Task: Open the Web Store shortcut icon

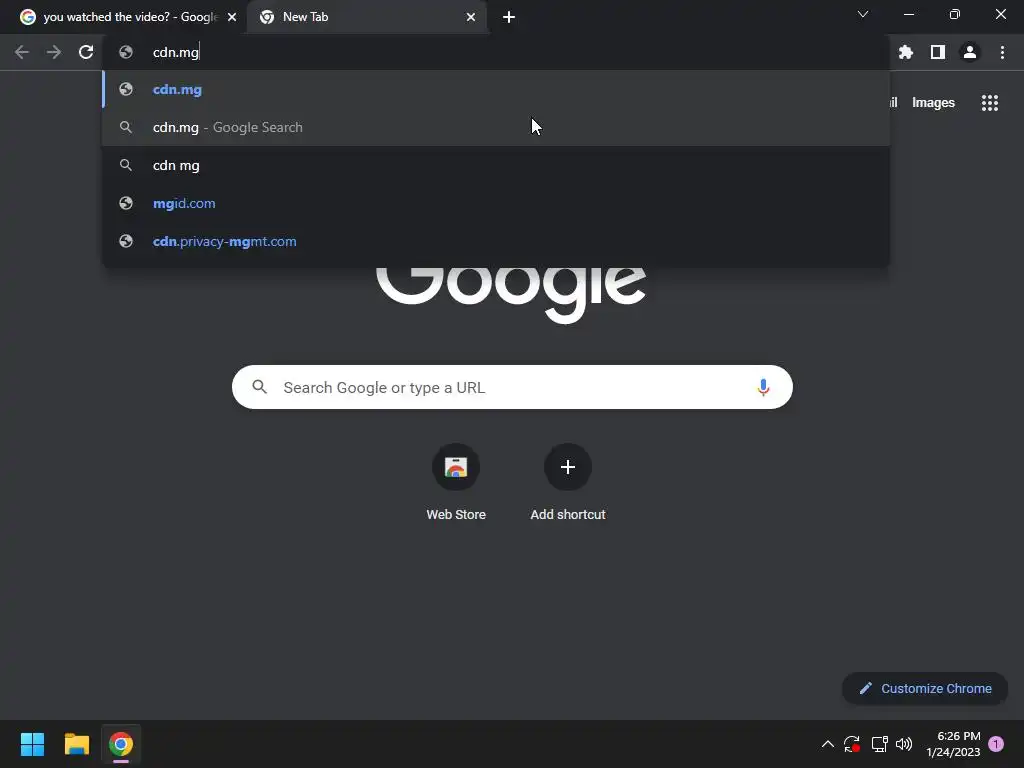Action: [x=456, y=467]
